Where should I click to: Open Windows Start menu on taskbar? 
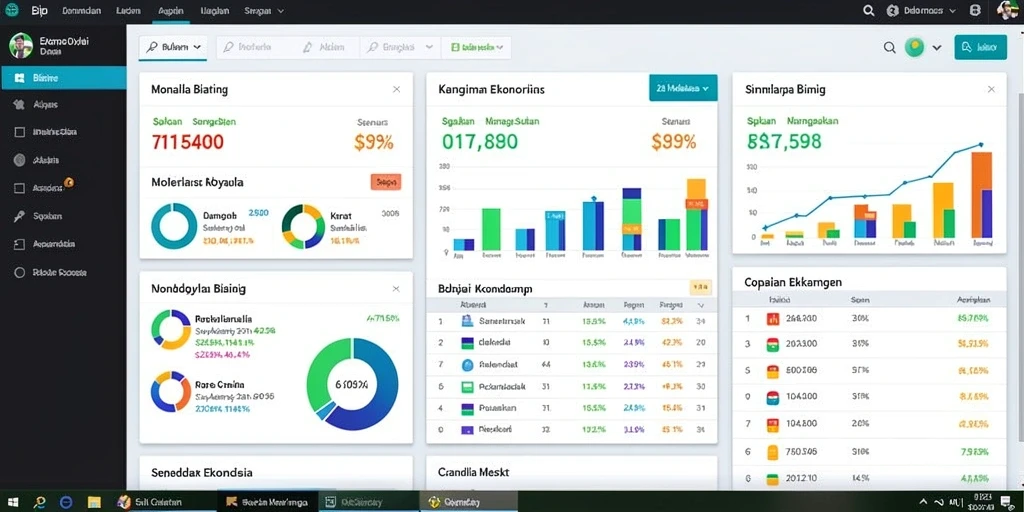click(12, 502)
